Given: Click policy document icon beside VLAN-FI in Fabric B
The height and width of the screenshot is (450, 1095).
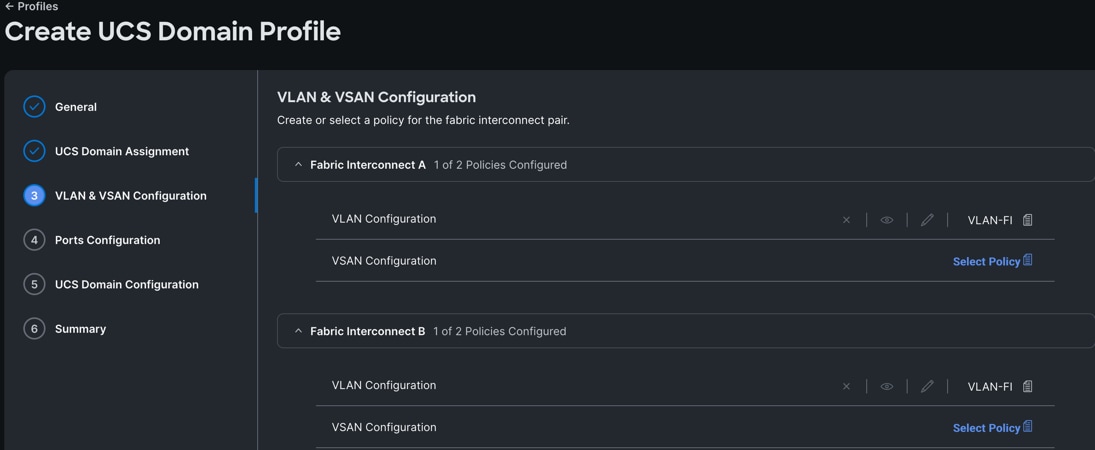Looking at the screenshot, I should pos(1027,386).
